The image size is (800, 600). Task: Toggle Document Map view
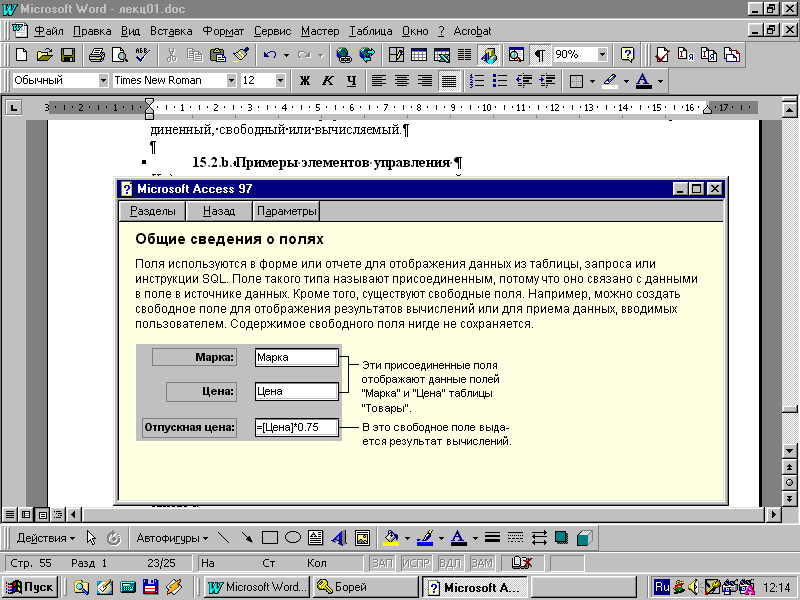tap(516, 55)
